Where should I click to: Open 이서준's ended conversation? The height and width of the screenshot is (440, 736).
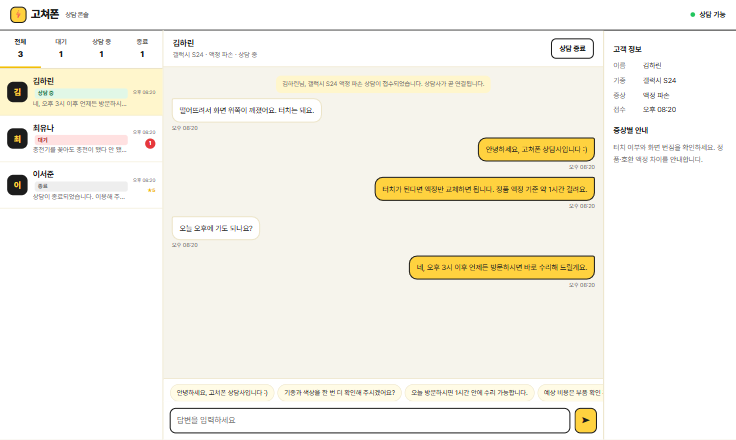(x=81, y=185)
